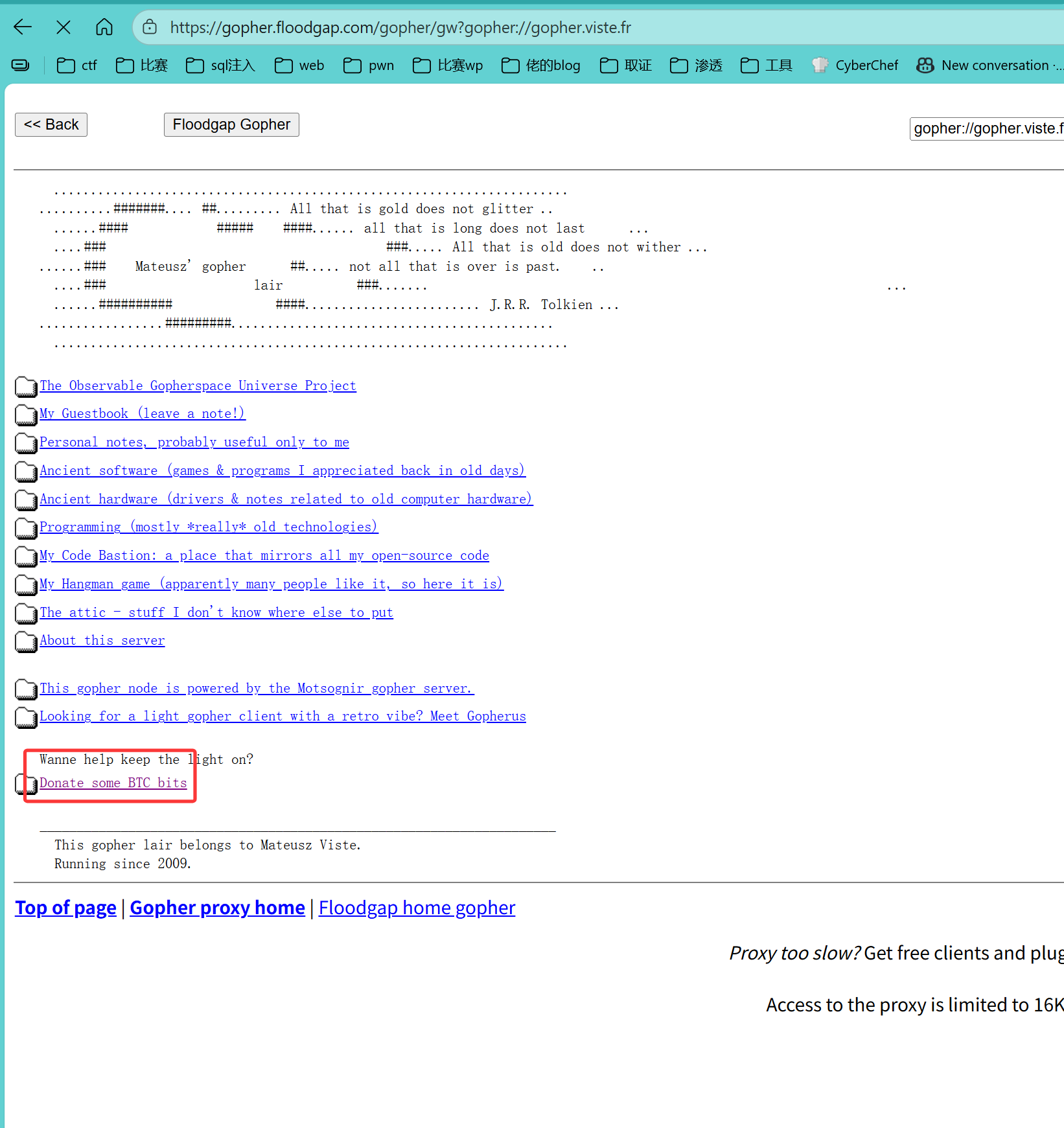Open My Guestbook (leave a note!)

click(143, 413)
